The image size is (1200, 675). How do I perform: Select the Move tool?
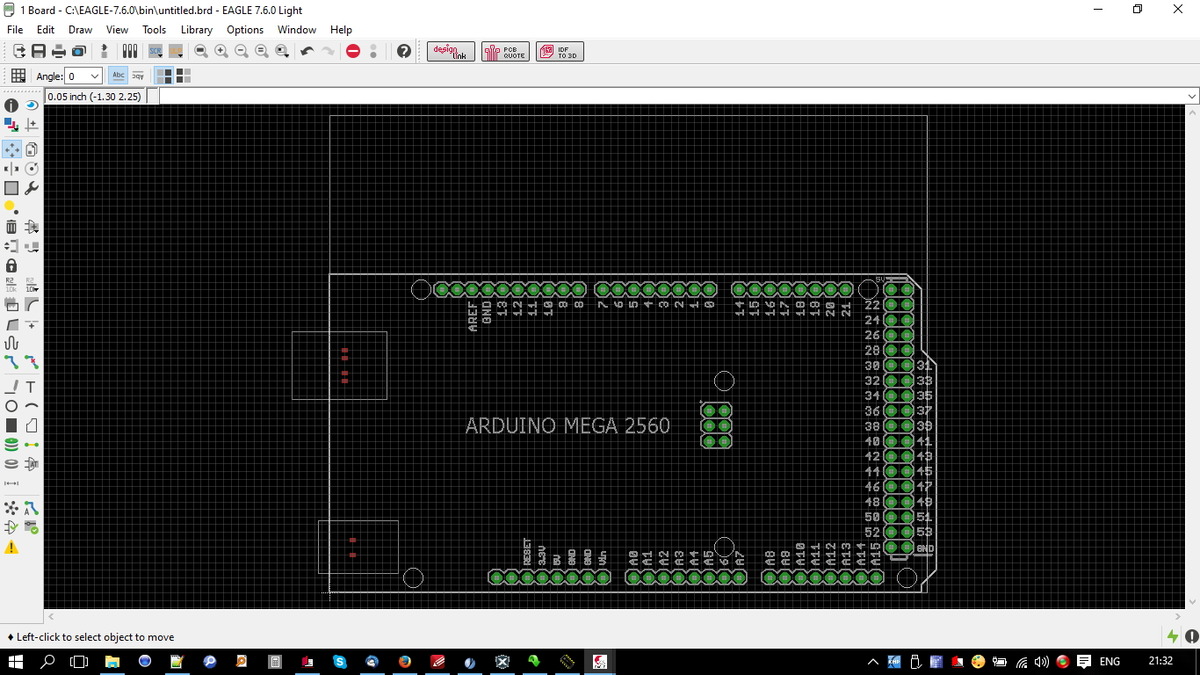point(12,148)
